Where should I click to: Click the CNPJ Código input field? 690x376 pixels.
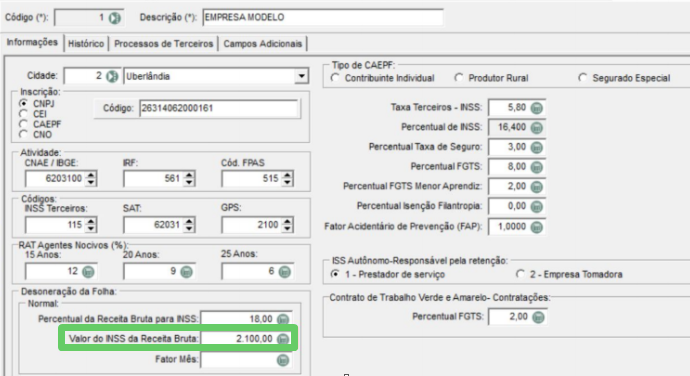(x=219, y=108)
